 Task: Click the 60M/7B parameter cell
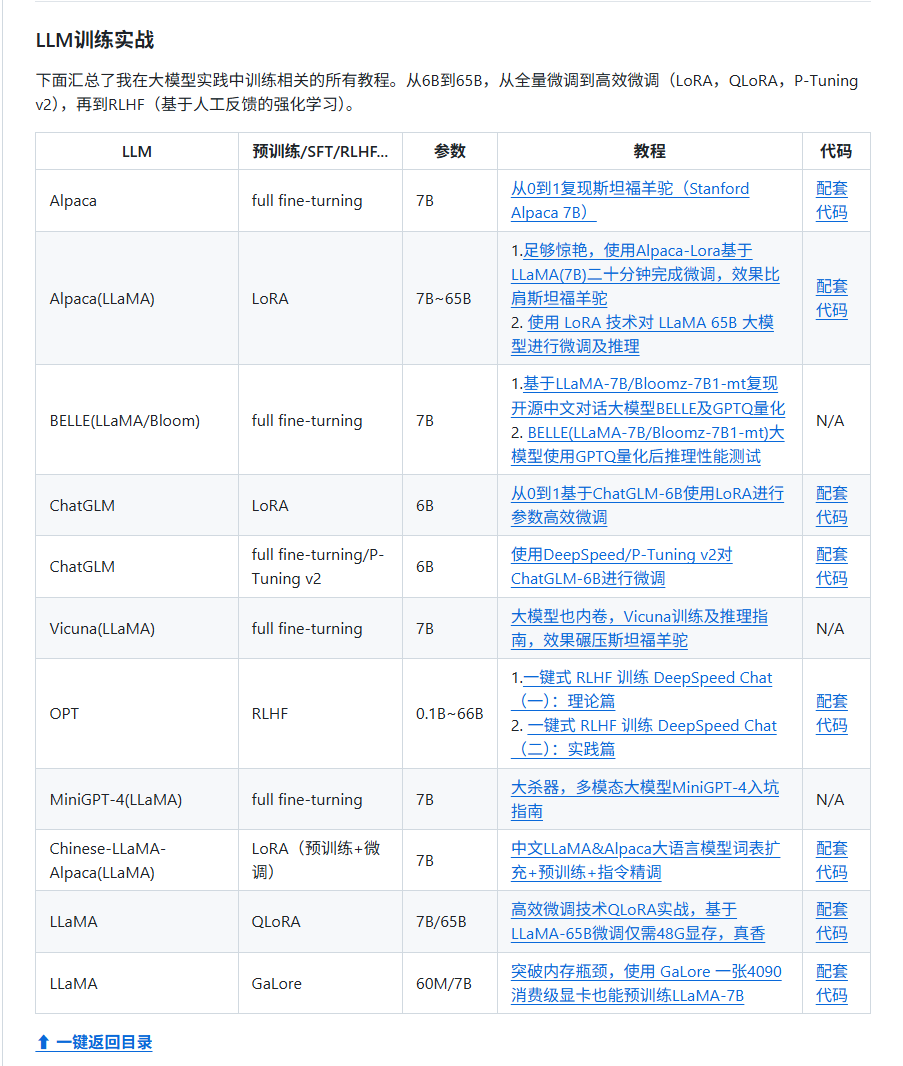(449, 983)
